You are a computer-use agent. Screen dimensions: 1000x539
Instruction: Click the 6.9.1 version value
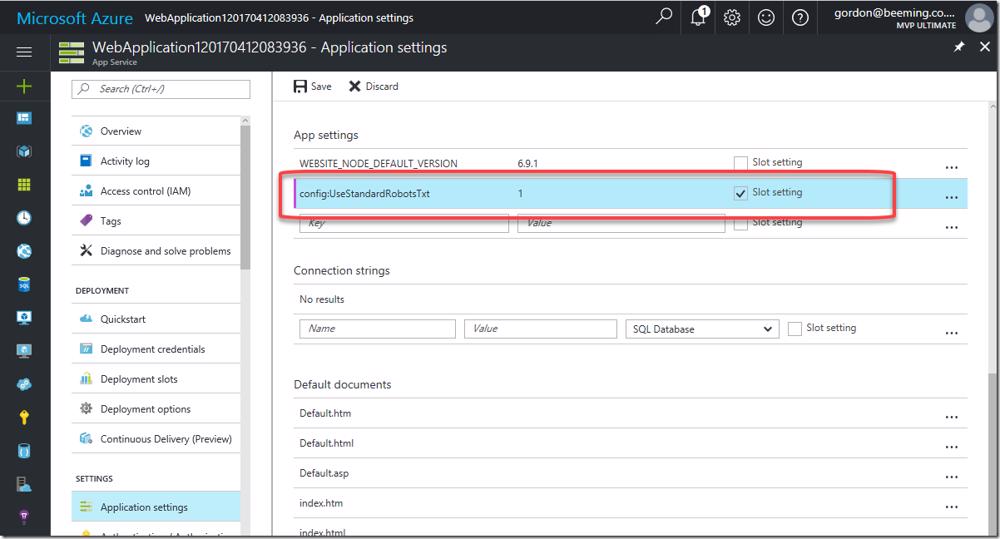pyautogui.click(x=527, y=163)
